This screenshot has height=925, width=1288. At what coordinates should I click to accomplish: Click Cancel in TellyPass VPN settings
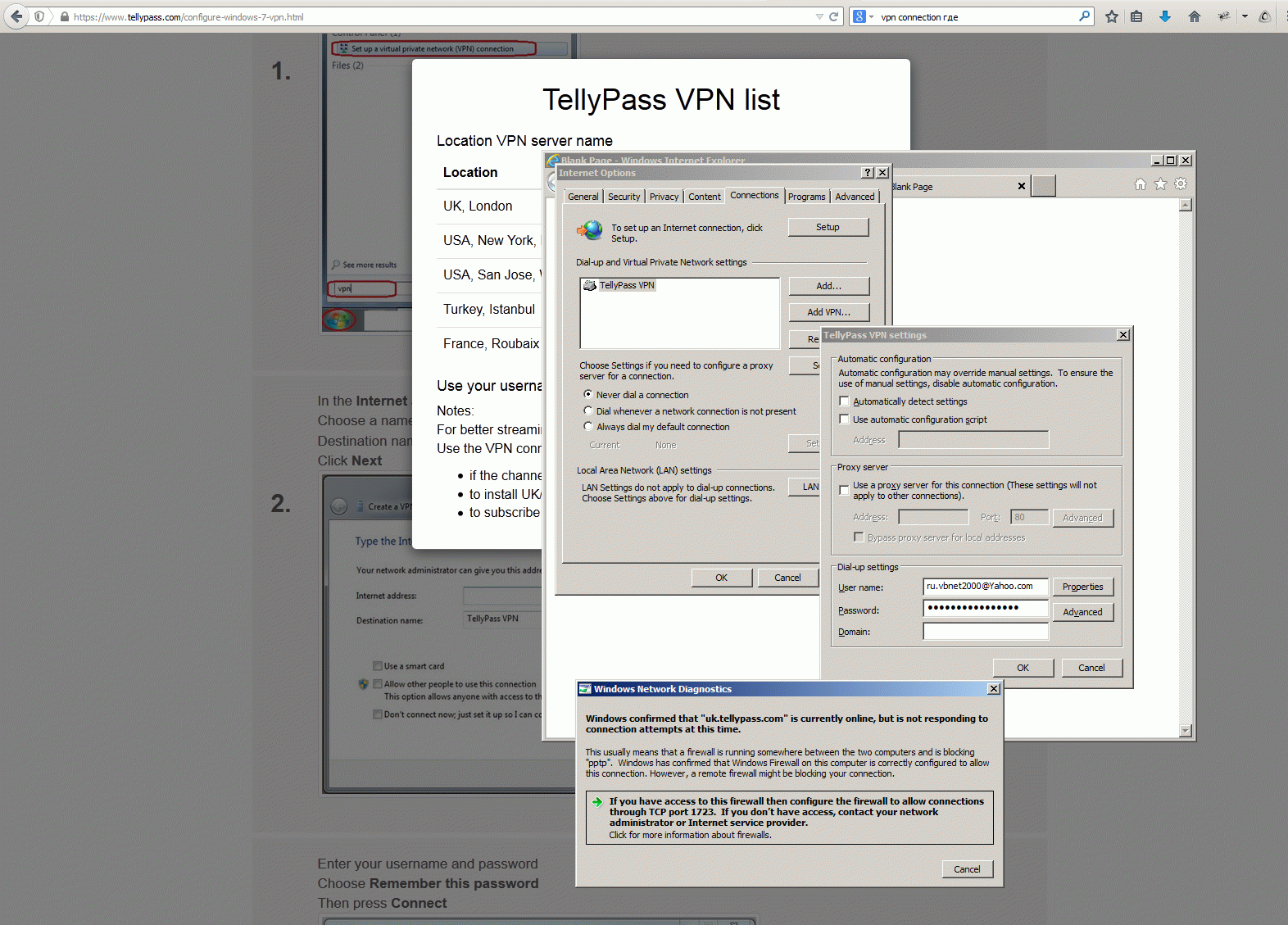pos(1092,668)
